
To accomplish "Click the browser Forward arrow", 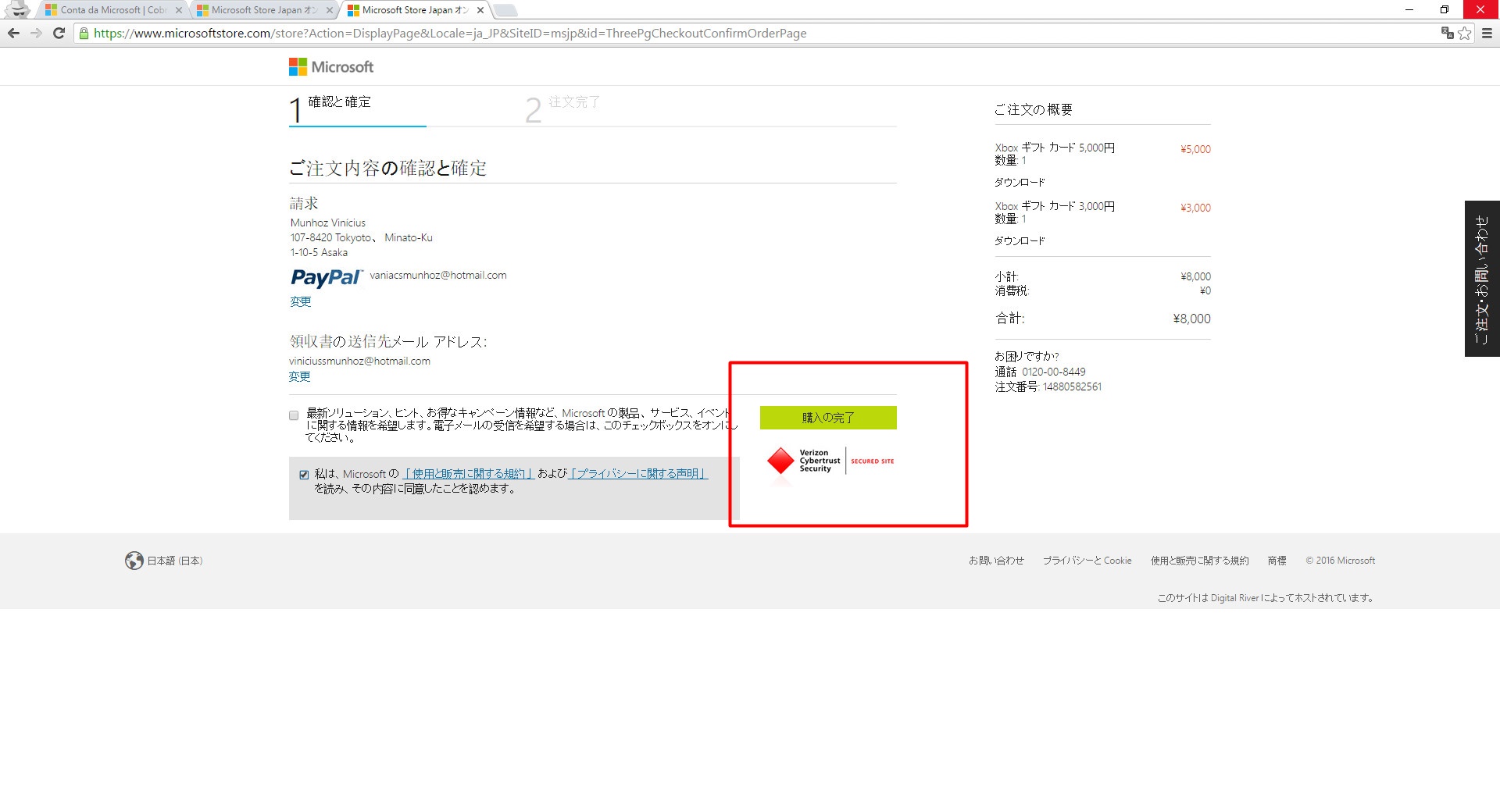I will 36,33.
